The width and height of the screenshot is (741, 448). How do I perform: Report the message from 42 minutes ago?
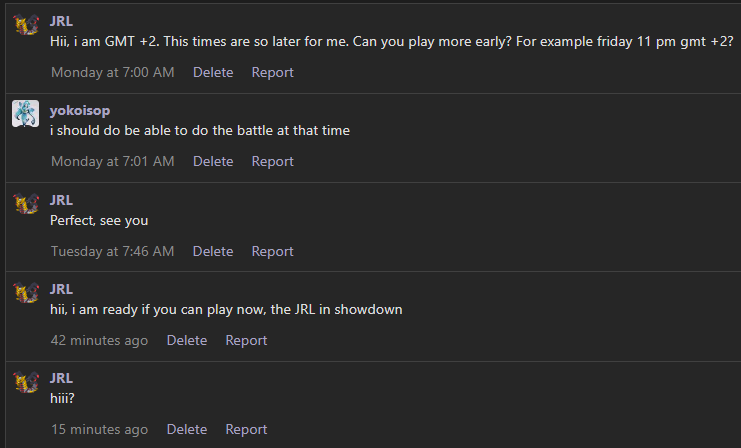[x=246, y=340]
